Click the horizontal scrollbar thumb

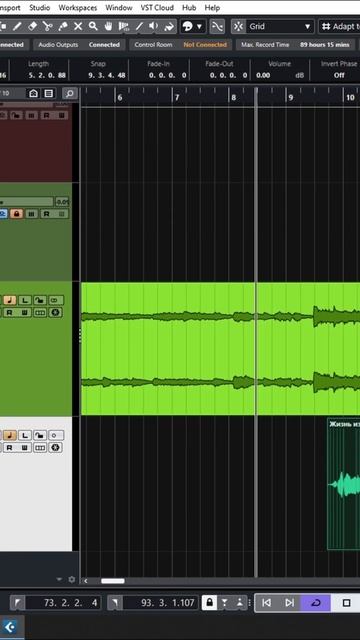[113, 581]
